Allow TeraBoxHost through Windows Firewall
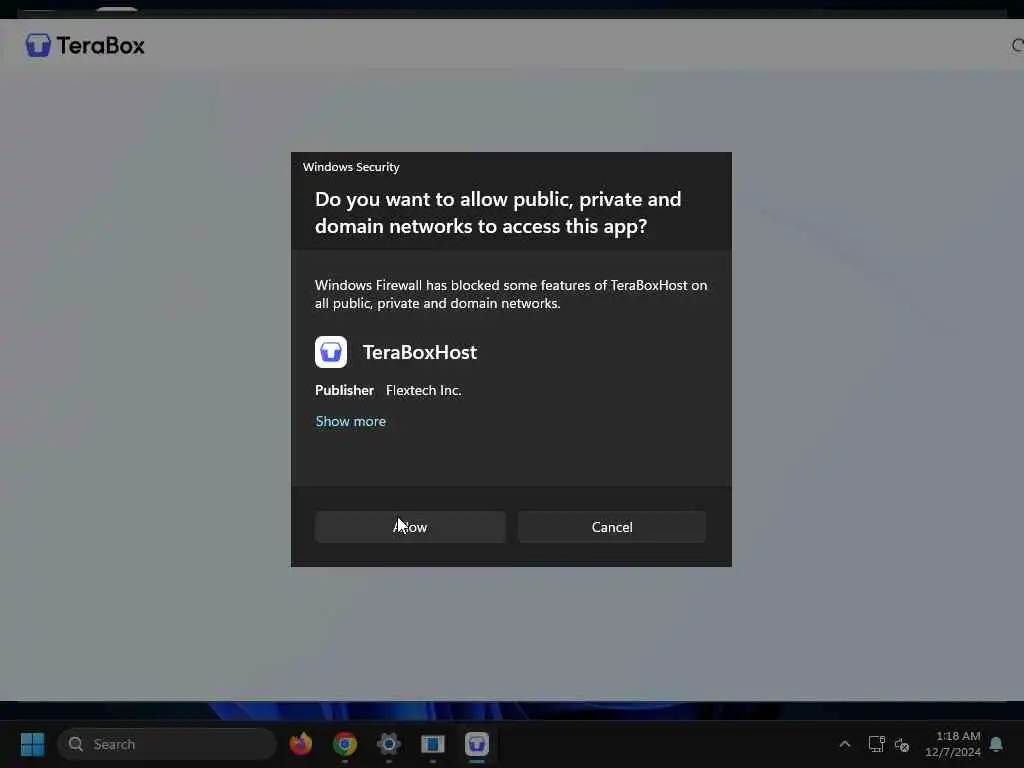The width and height of the screenshot is (1024, 768). 410,527
